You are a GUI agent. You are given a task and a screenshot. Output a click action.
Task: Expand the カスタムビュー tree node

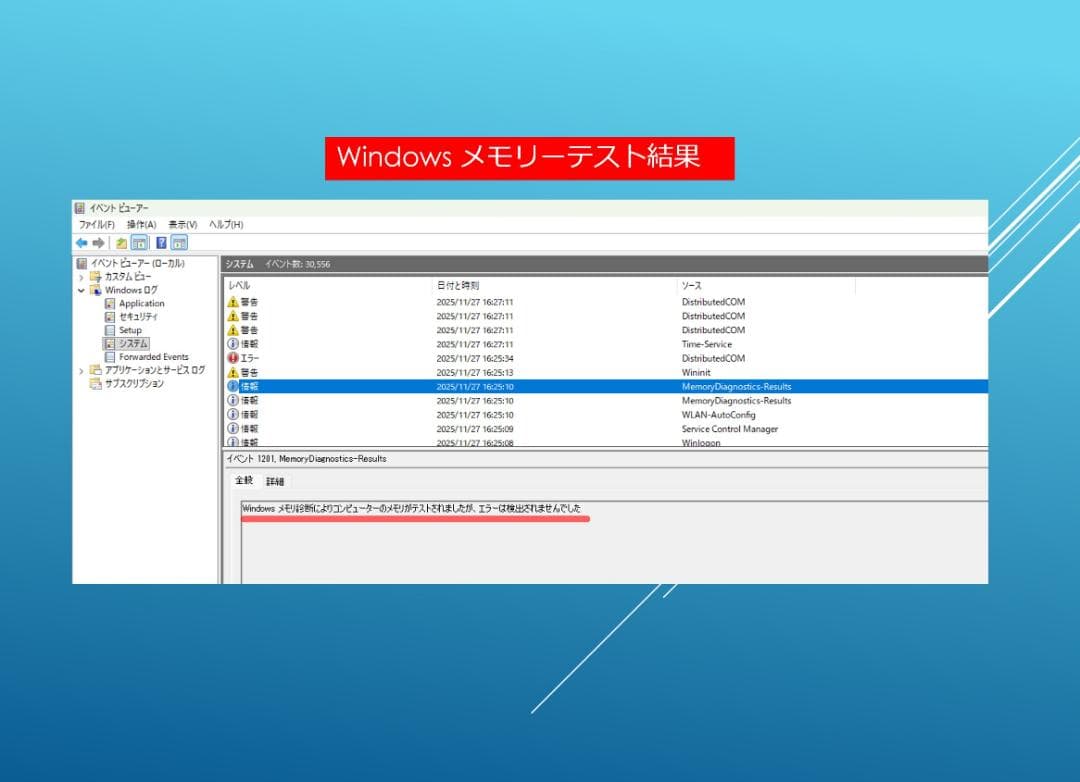click(79, 276)
